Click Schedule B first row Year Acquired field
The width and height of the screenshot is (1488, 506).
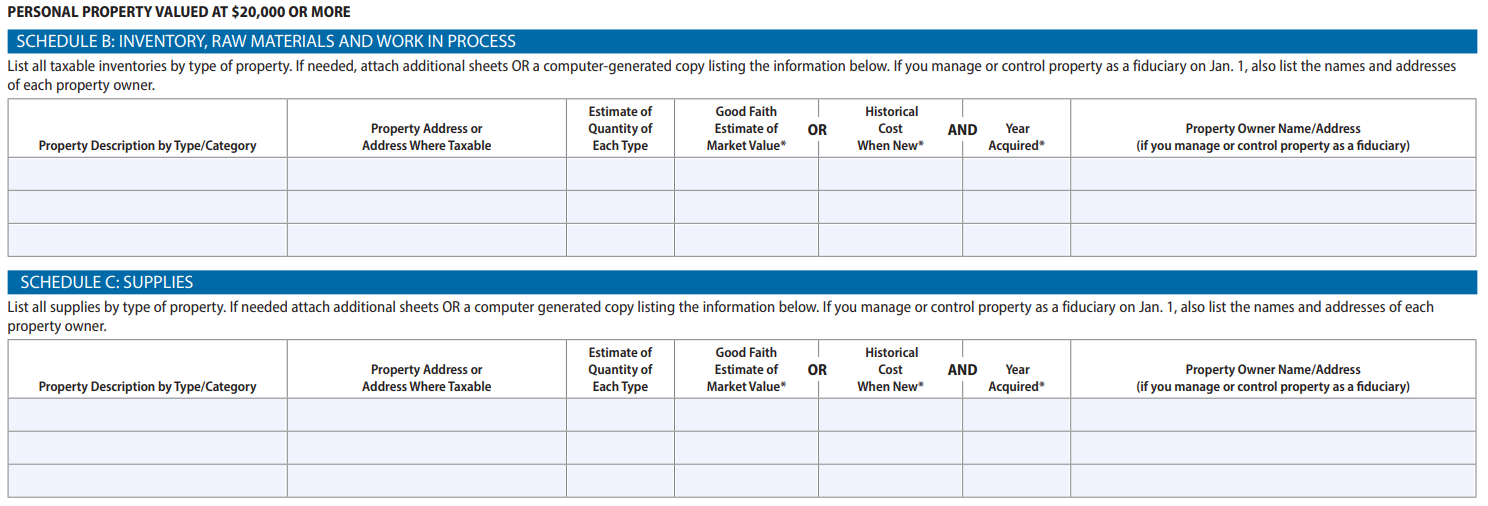(x=1016, y=174)
